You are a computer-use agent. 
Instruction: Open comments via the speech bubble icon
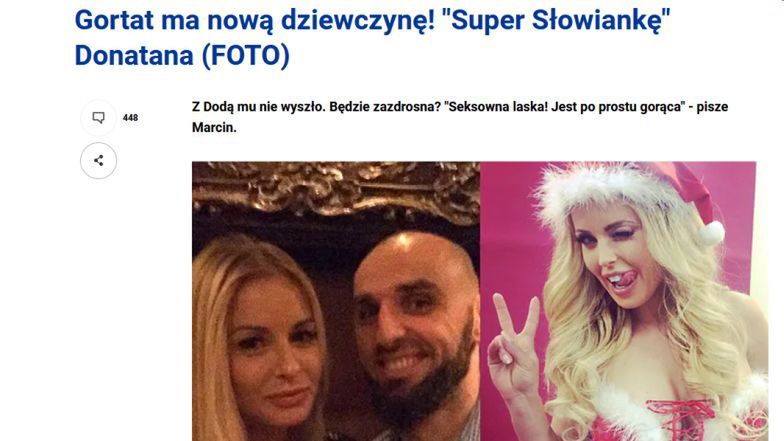[98, 118]
